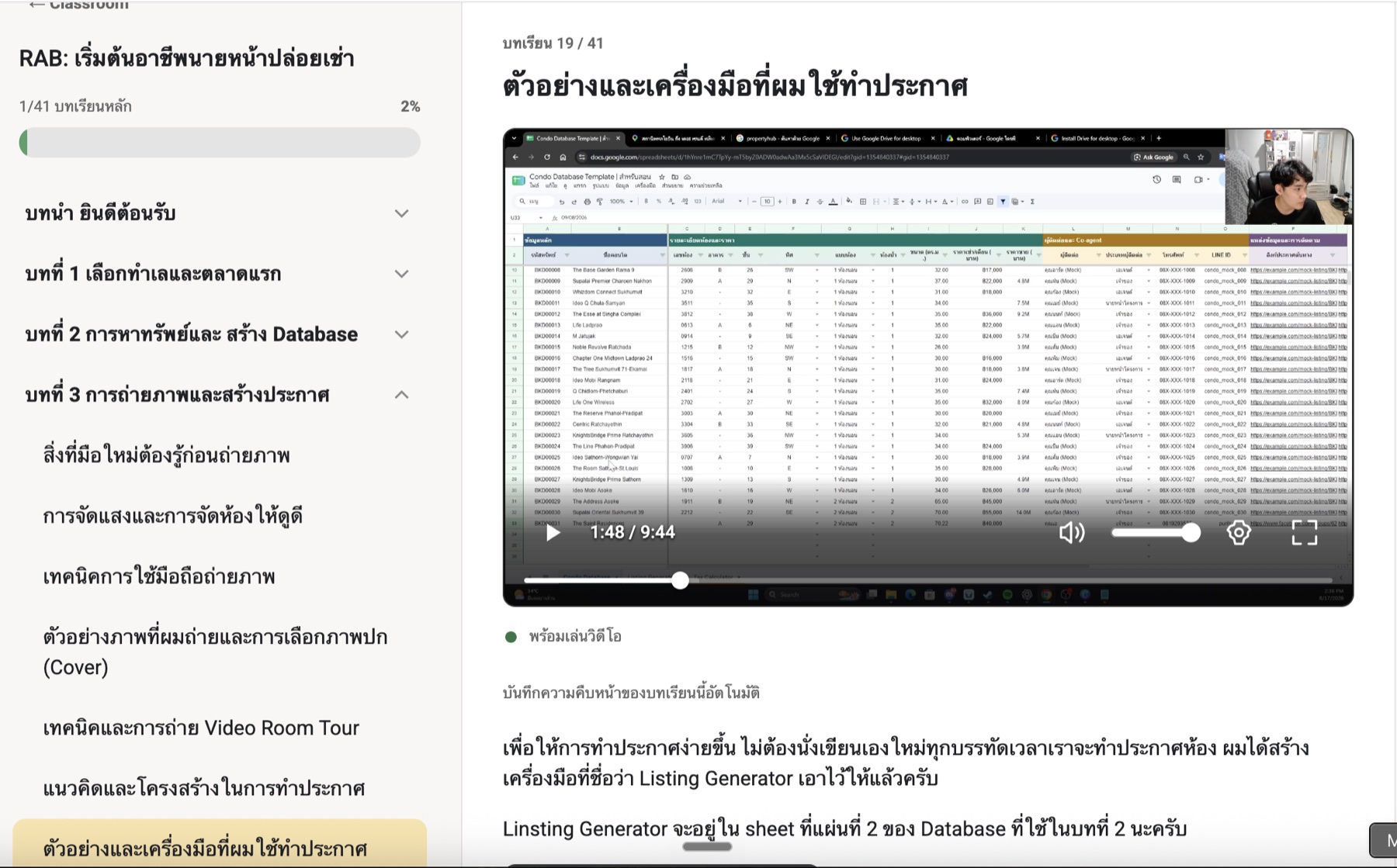Click bookmark star in address bar
This screenshot has width=1397, height=868.
(1201, 157)
